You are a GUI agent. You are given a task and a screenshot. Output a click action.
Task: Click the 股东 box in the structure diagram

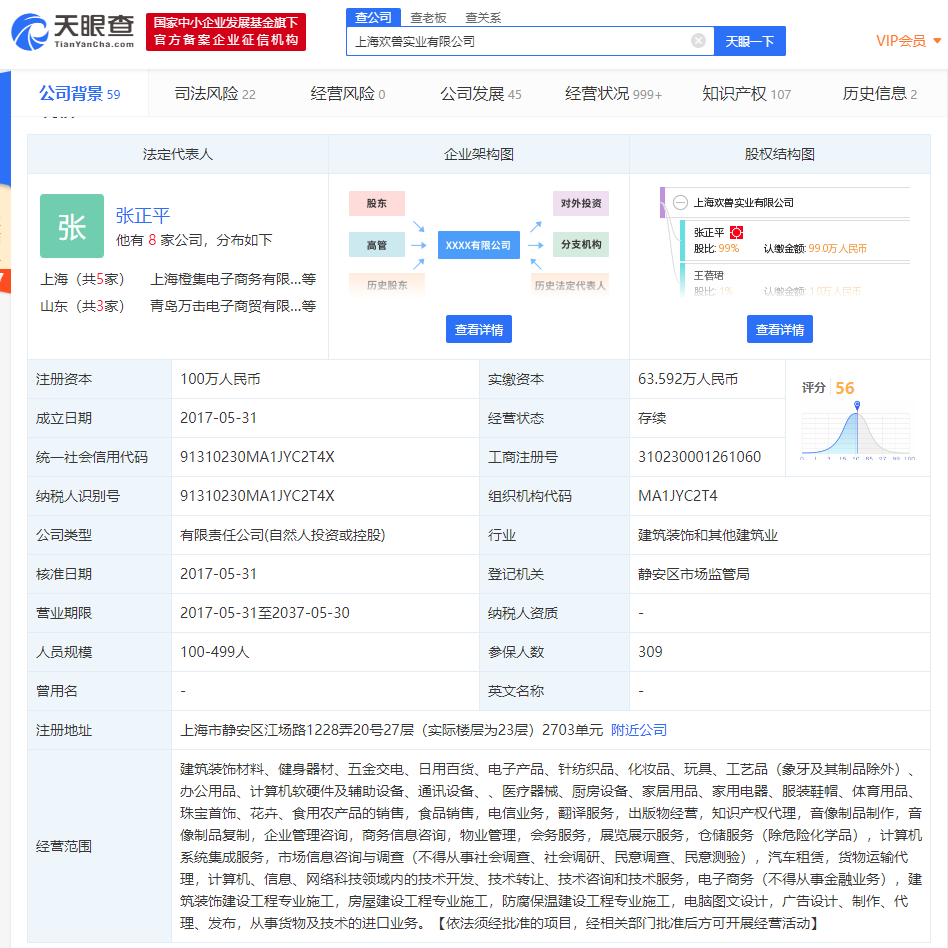(x=376, y=203)
